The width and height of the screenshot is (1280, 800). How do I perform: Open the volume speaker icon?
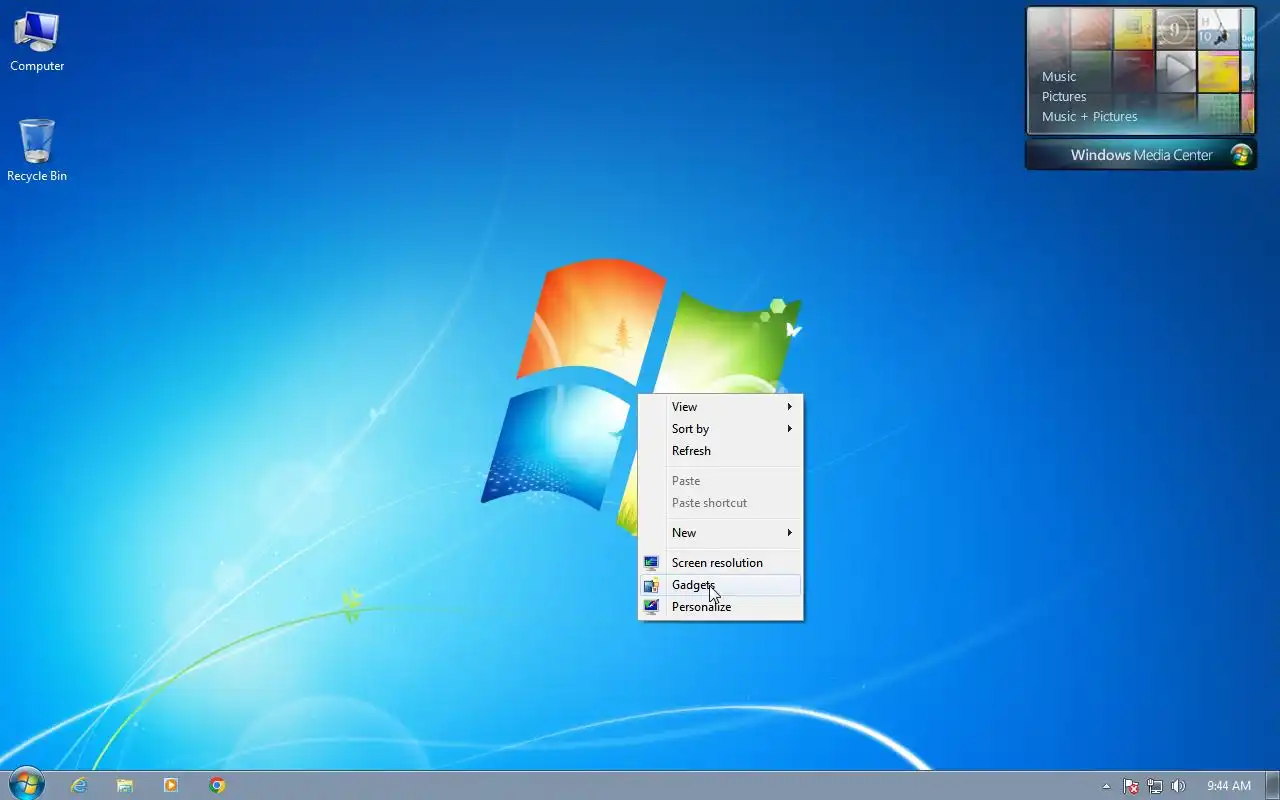click(x=1178, y=786)
